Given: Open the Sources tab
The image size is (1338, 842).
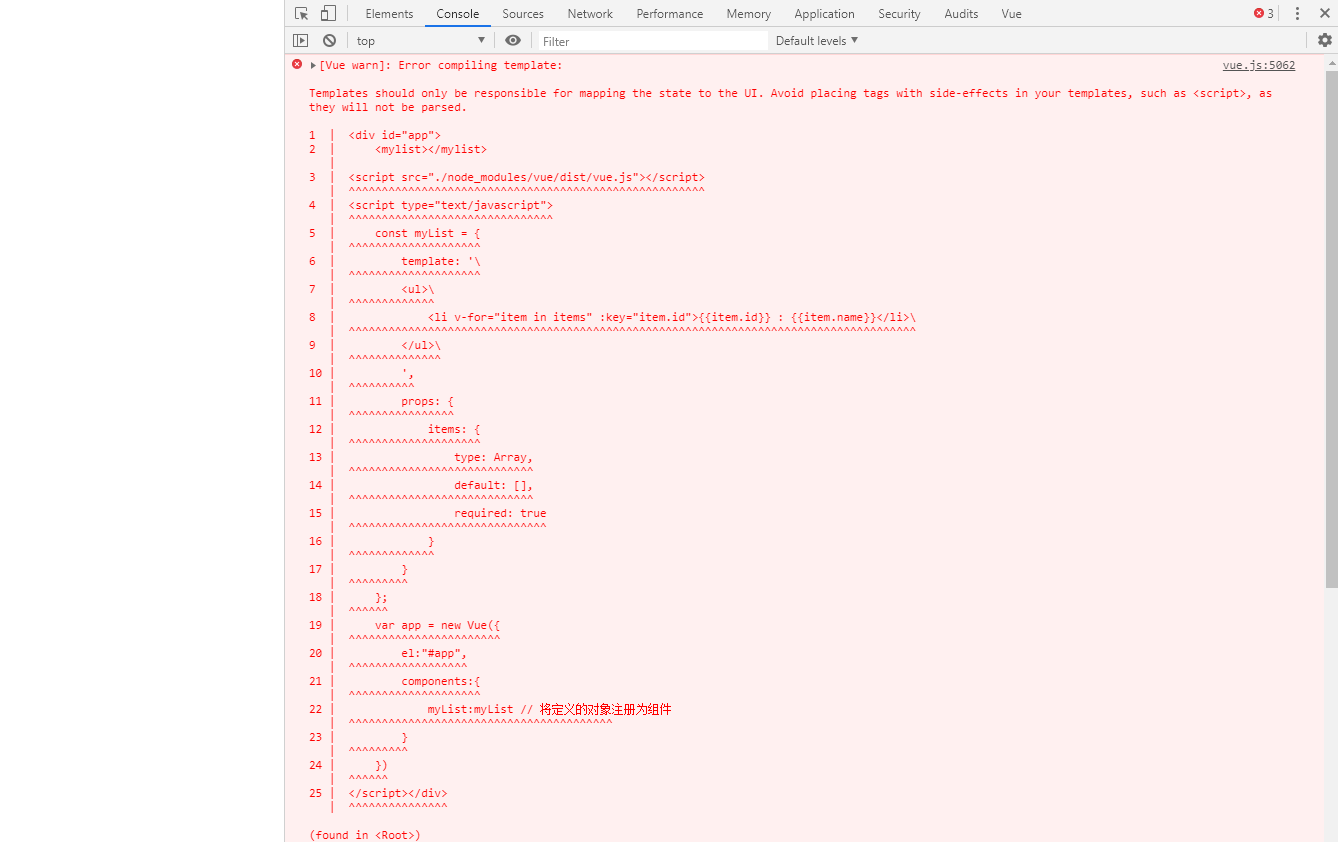Looking at the screenshot, I should [523, 14].
